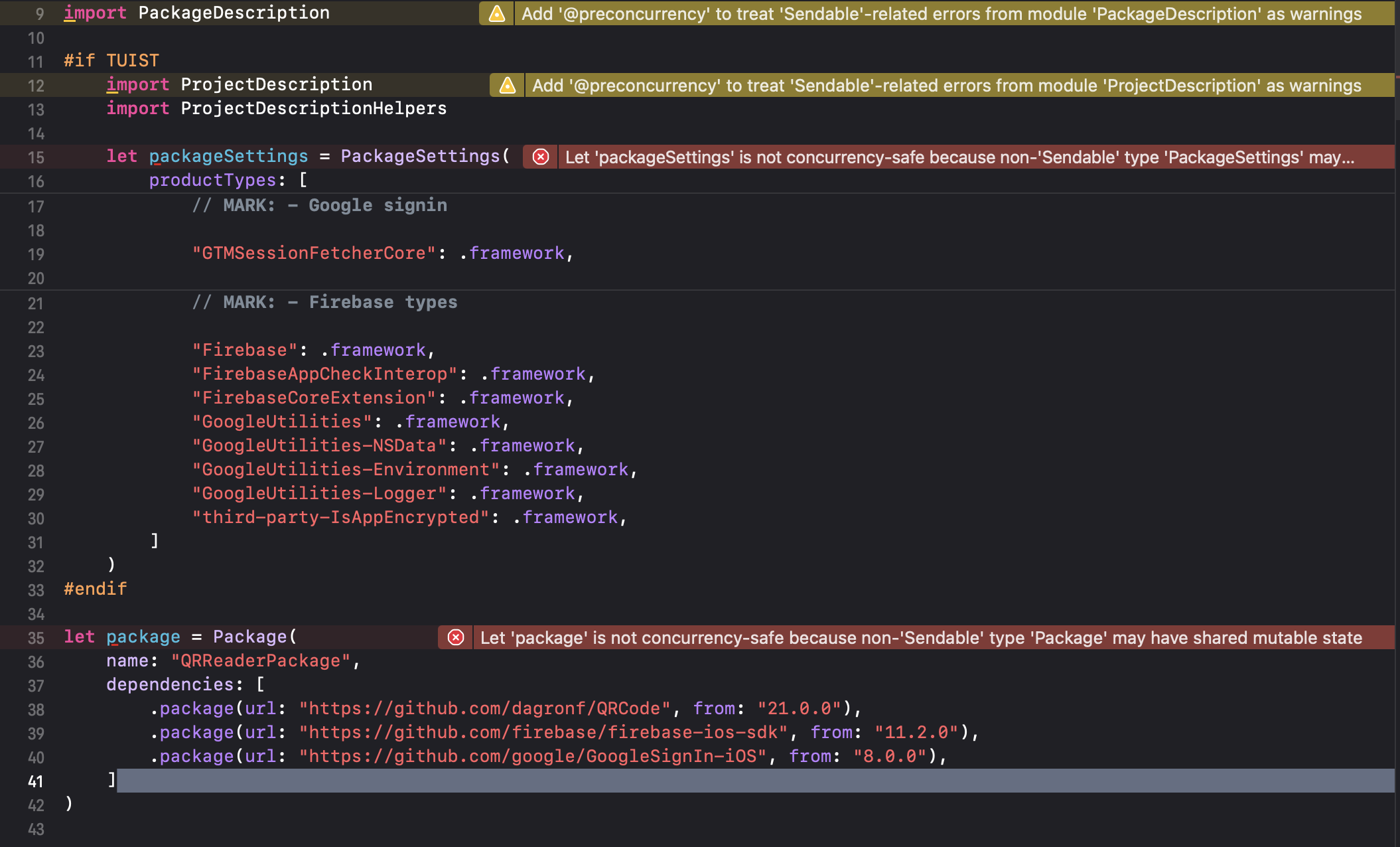
Task: Click the warning icon on the ProjectDescription import line
Action: tap(508, 85)
